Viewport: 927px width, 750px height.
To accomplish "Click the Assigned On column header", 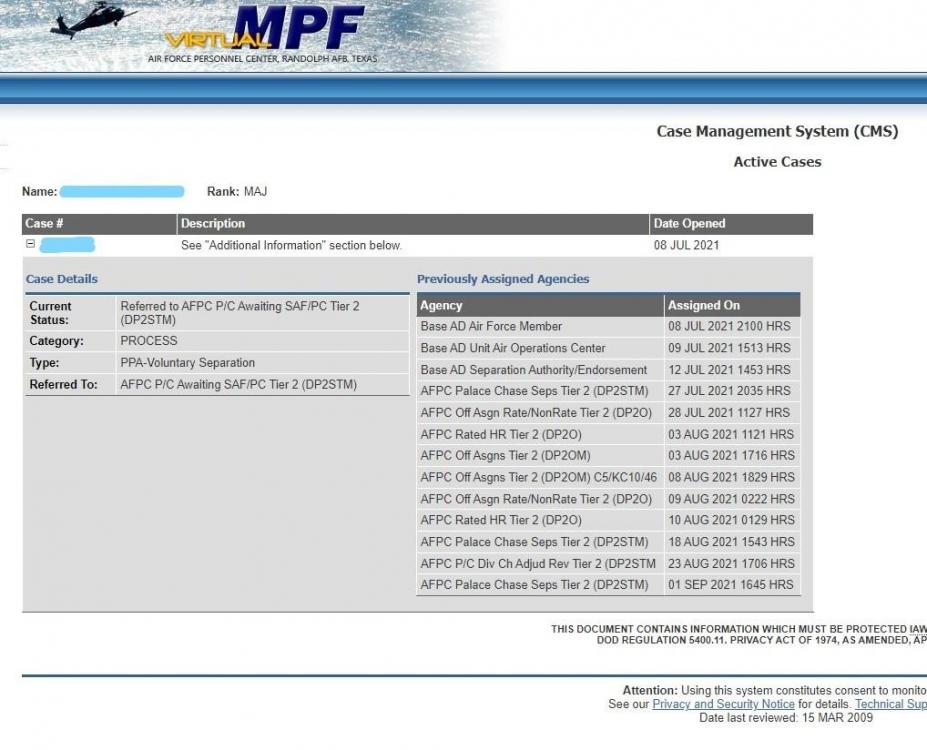I will point(704,305).
